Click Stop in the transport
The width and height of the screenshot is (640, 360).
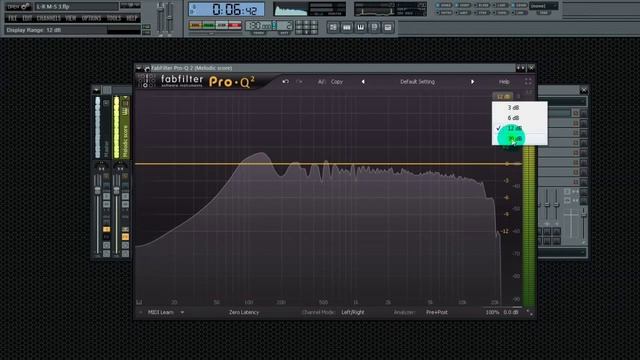click(222, 25)
